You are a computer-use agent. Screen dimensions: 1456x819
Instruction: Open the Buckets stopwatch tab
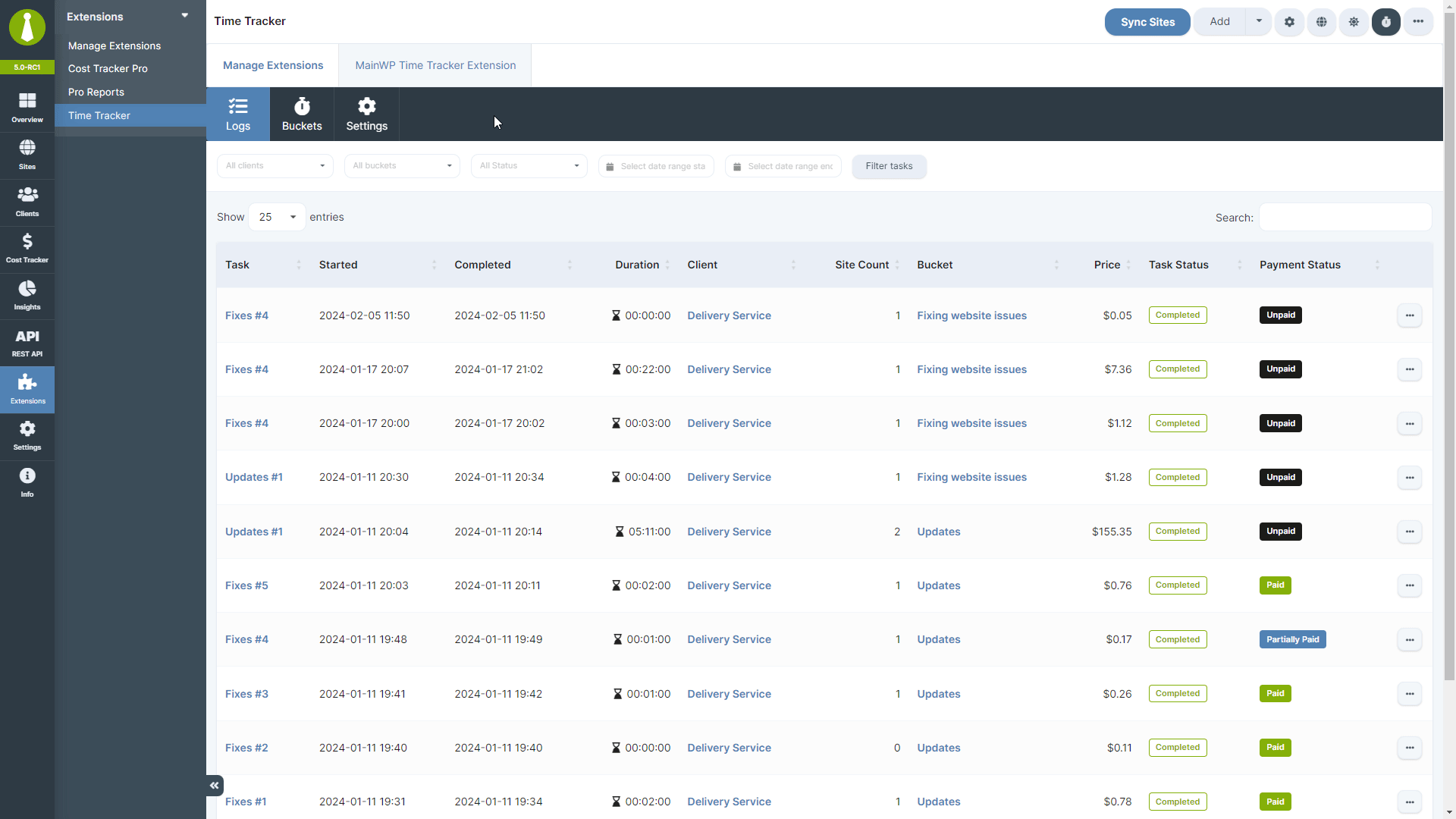302,114
